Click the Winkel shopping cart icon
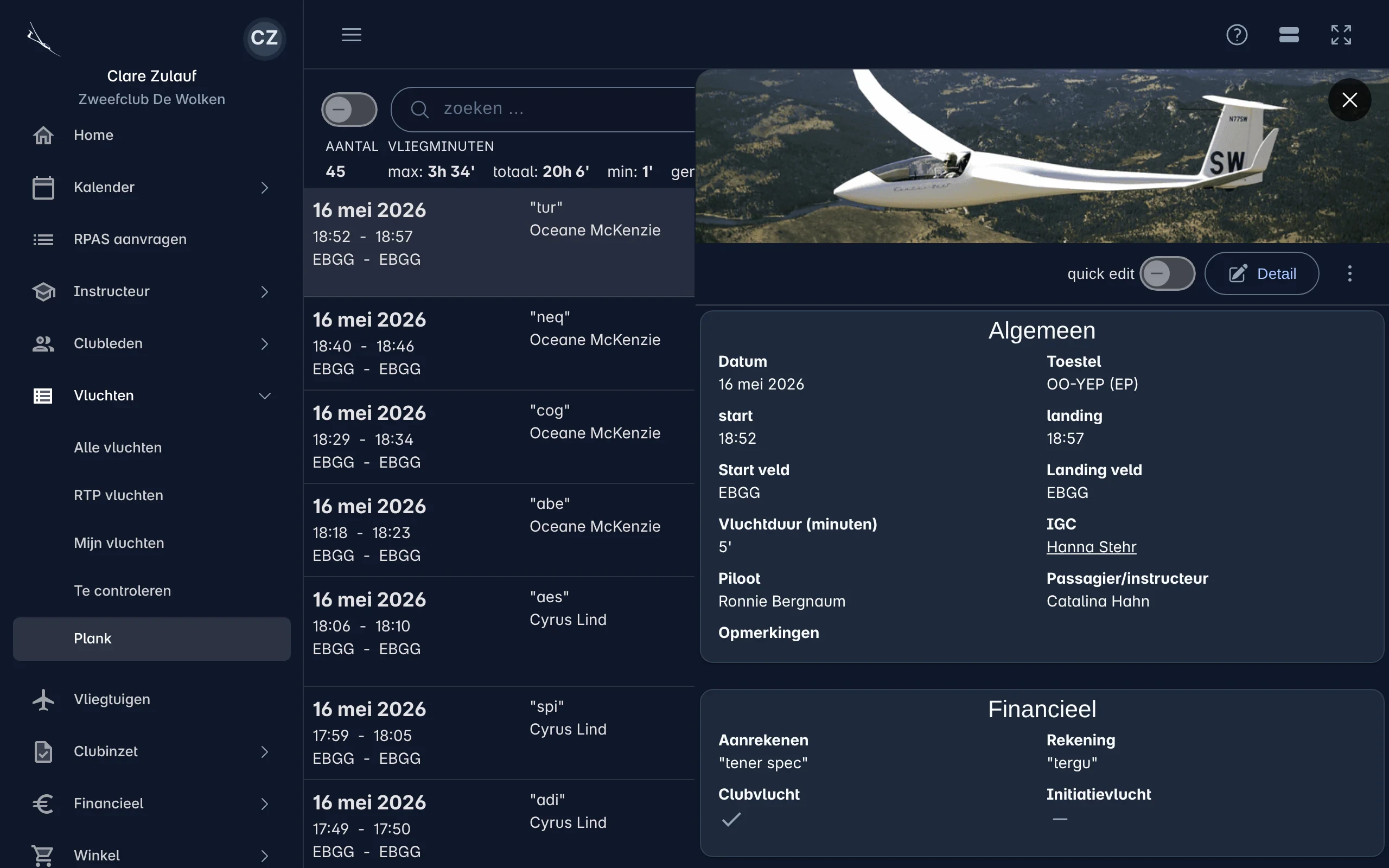Viewport: 1389px width, 868px height. coord(43,856)
